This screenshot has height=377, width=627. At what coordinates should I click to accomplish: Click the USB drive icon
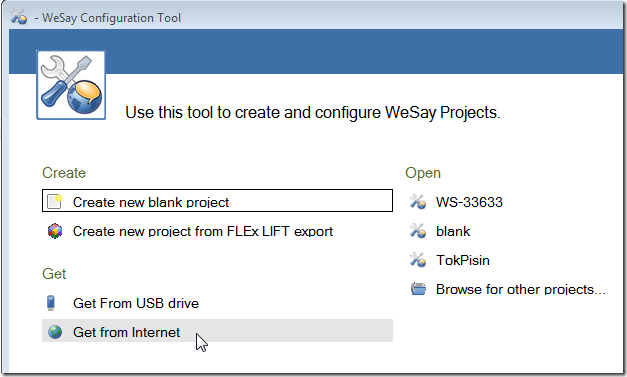(x=51, y=303)
